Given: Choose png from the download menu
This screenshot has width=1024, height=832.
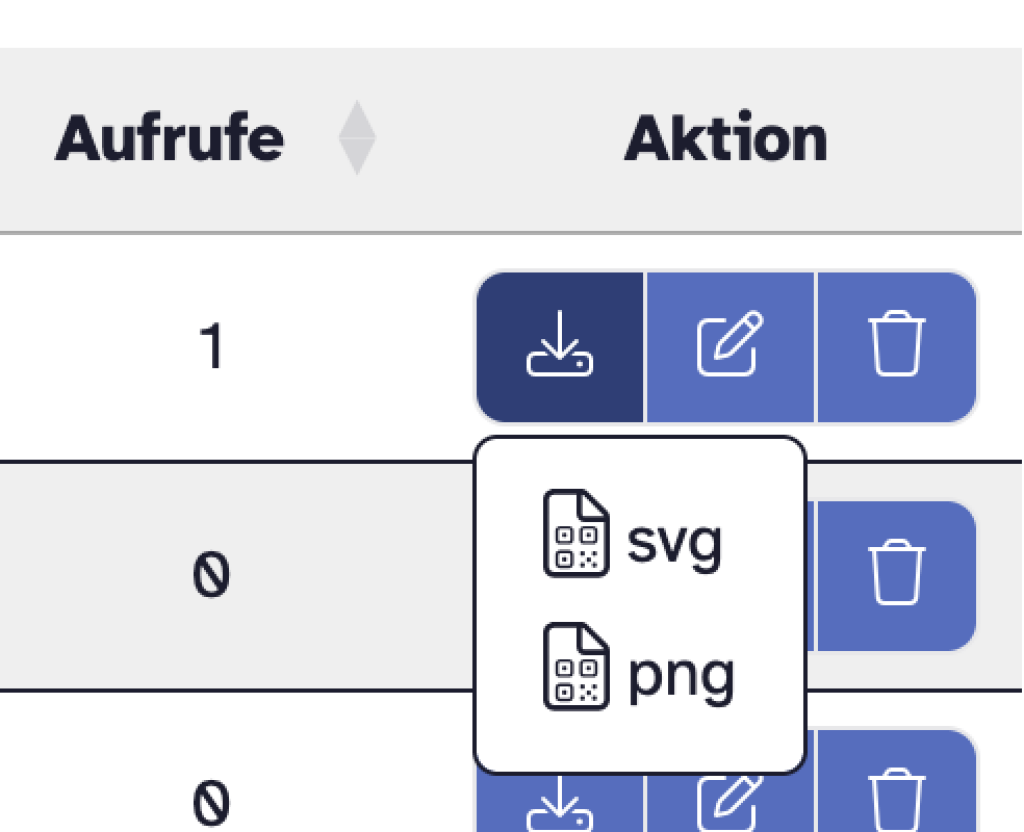Looking at the screenshot, I should coord(680,675).
